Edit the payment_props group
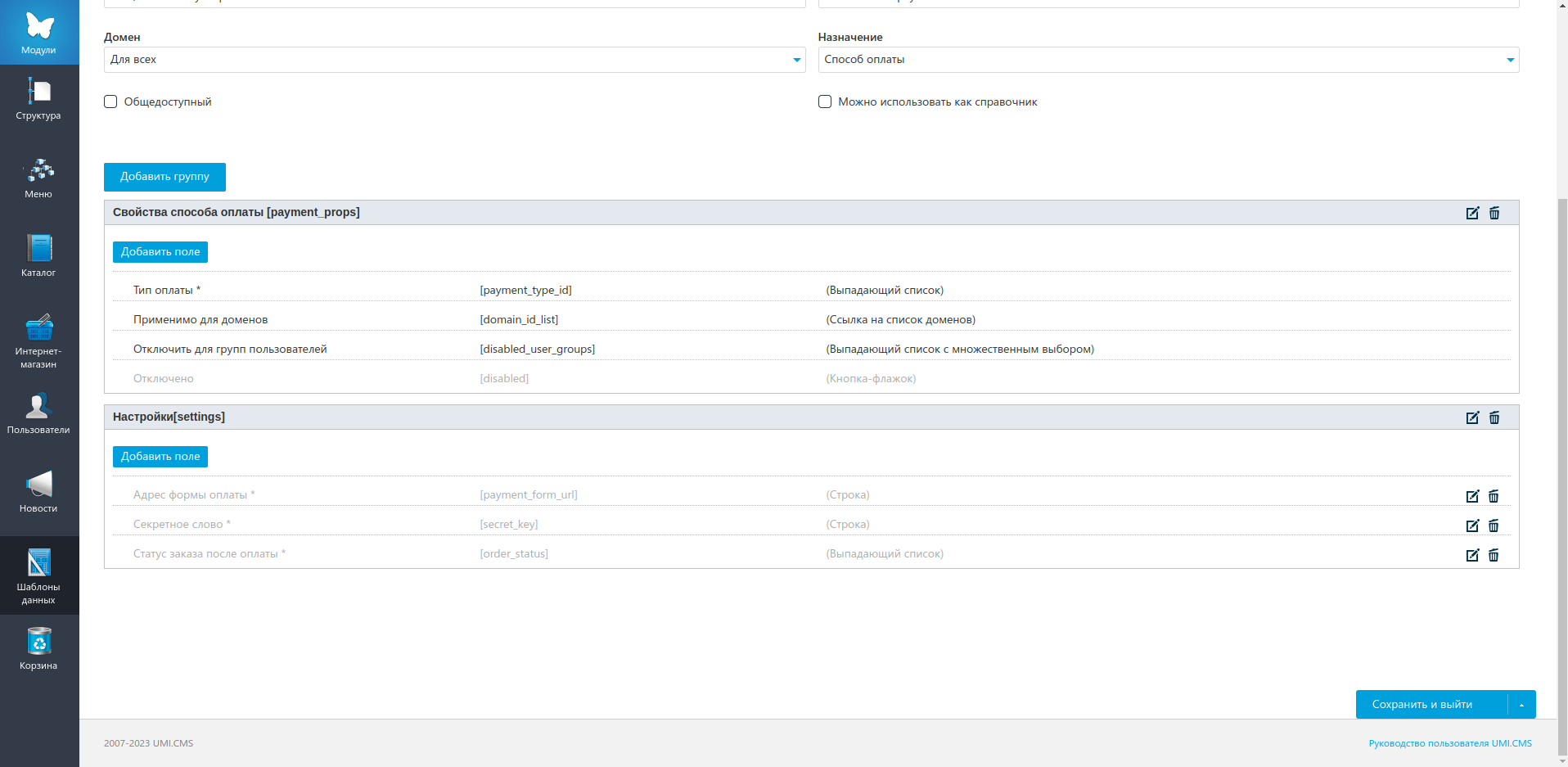This screenshot has height=767, width=1568. [x=1472, y=213]
